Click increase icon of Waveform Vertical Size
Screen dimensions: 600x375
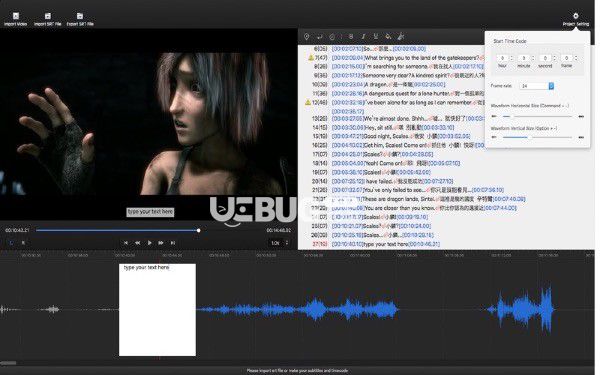coord(581,137)
